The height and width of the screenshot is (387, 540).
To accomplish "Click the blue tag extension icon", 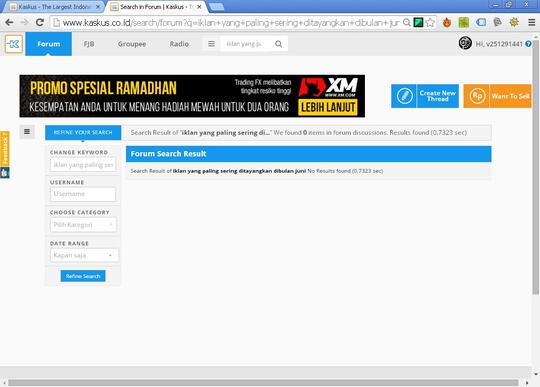I will coord(481,23).
